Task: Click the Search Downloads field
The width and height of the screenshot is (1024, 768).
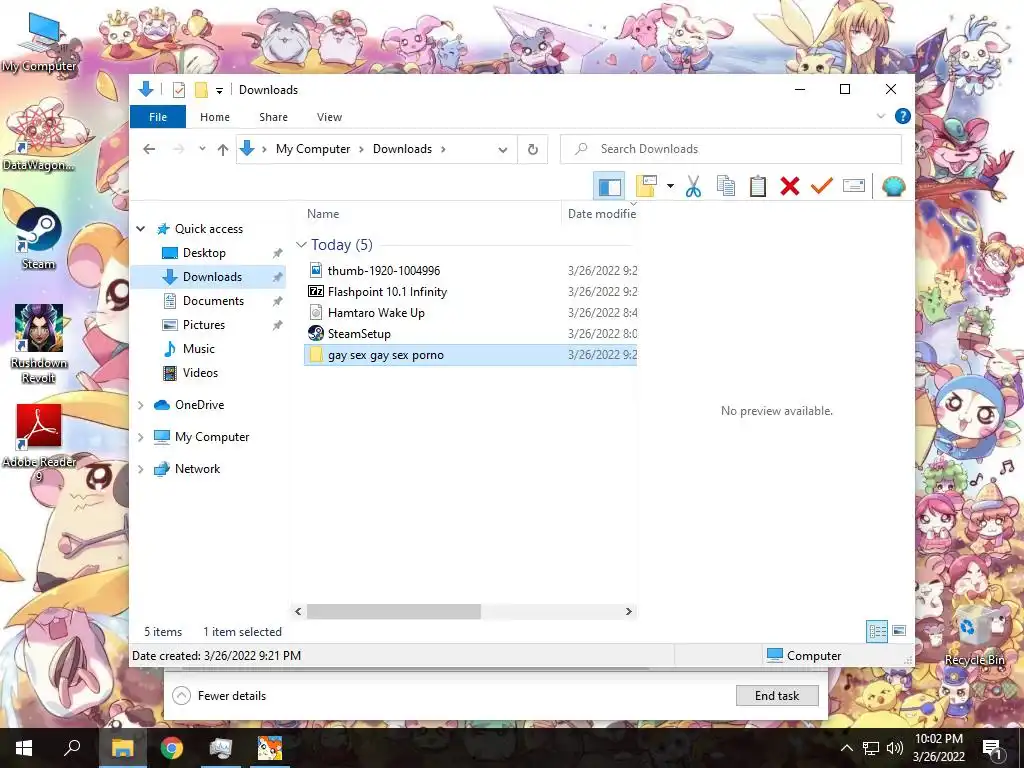Action: tap(731, 149)
